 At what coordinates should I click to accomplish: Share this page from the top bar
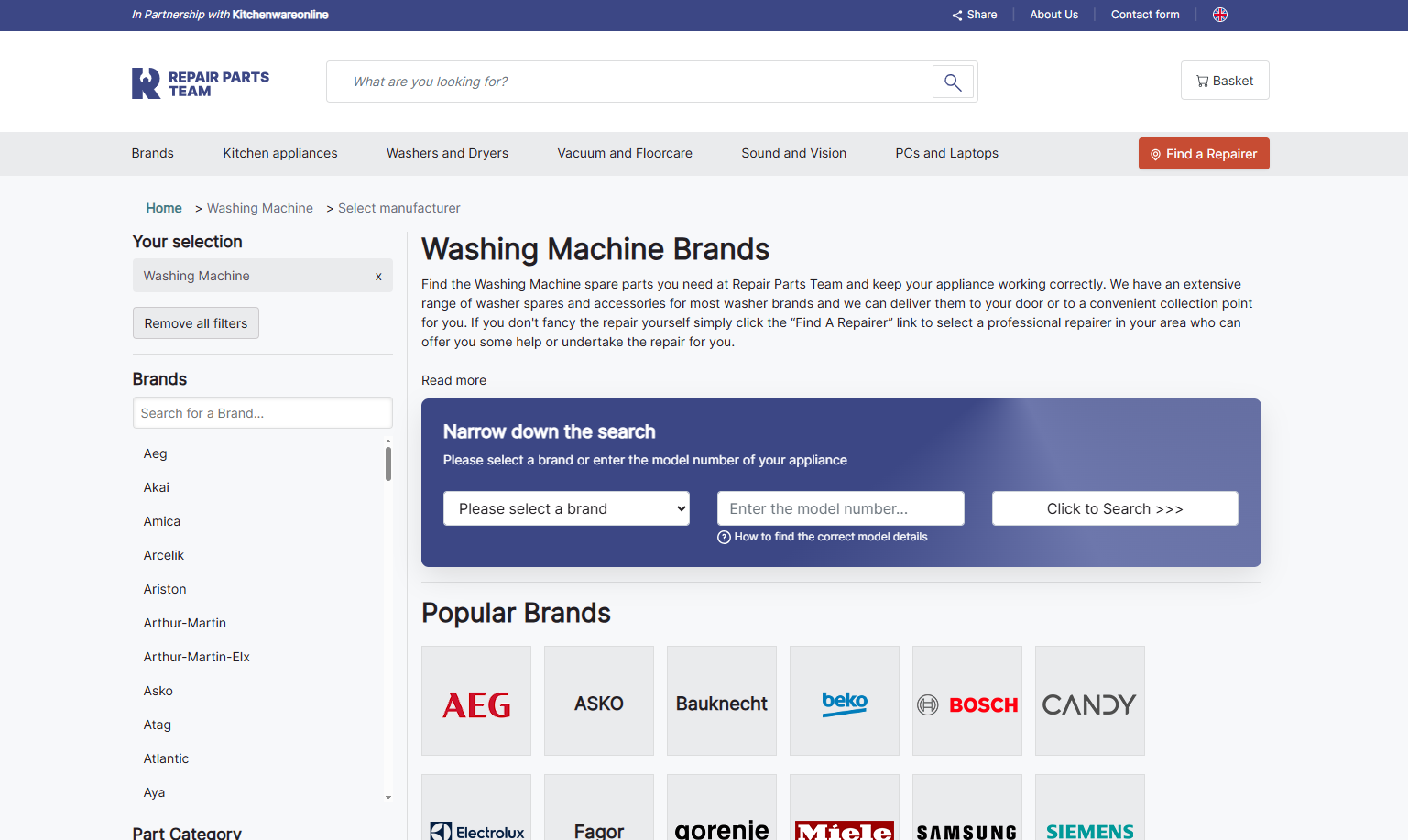tap(975, 15)
